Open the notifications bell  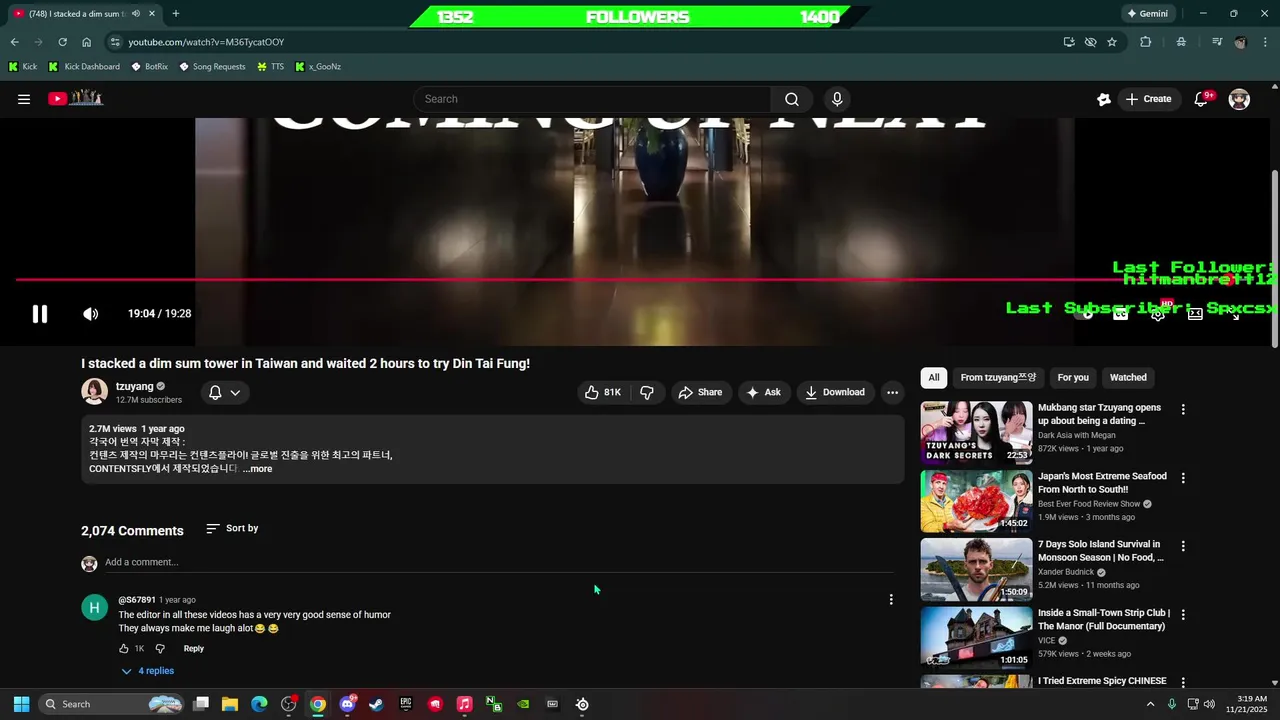1202,99
